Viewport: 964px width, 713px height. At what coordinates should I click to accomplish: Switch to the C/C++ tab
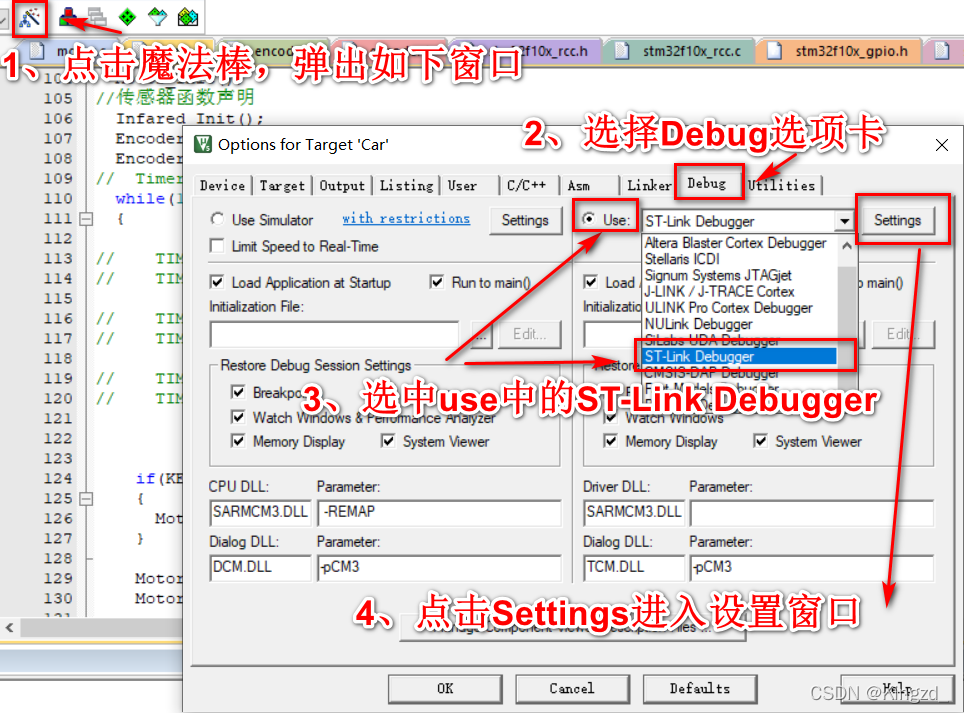click(526, 186)
